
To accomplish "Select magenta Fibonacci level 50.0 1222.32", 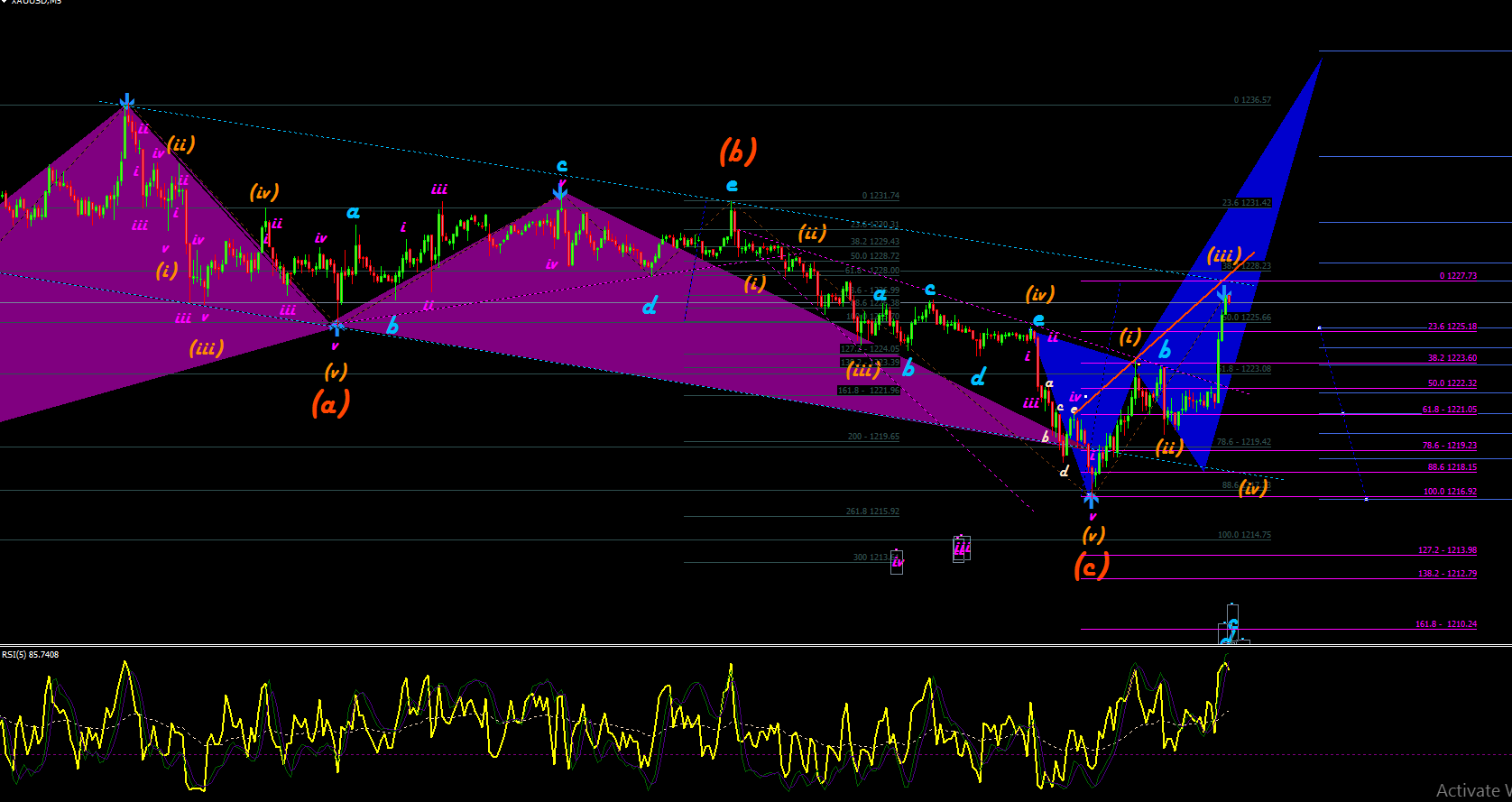I will pyautogui.click(x=1452, y=383).
